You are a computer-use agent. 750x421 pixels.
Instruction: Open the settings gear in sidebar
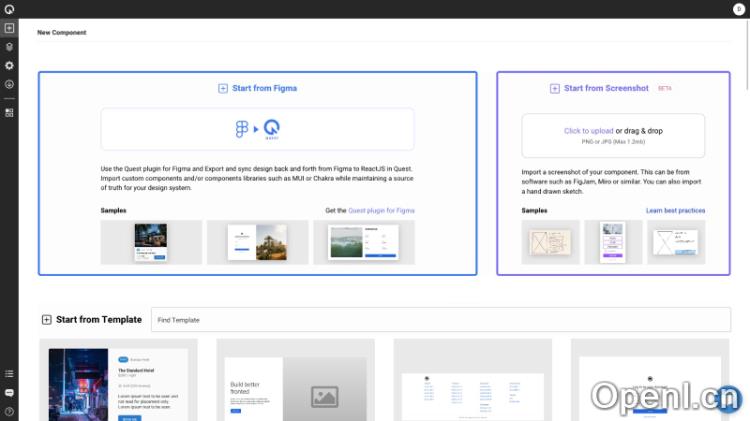tap(9, 65)
